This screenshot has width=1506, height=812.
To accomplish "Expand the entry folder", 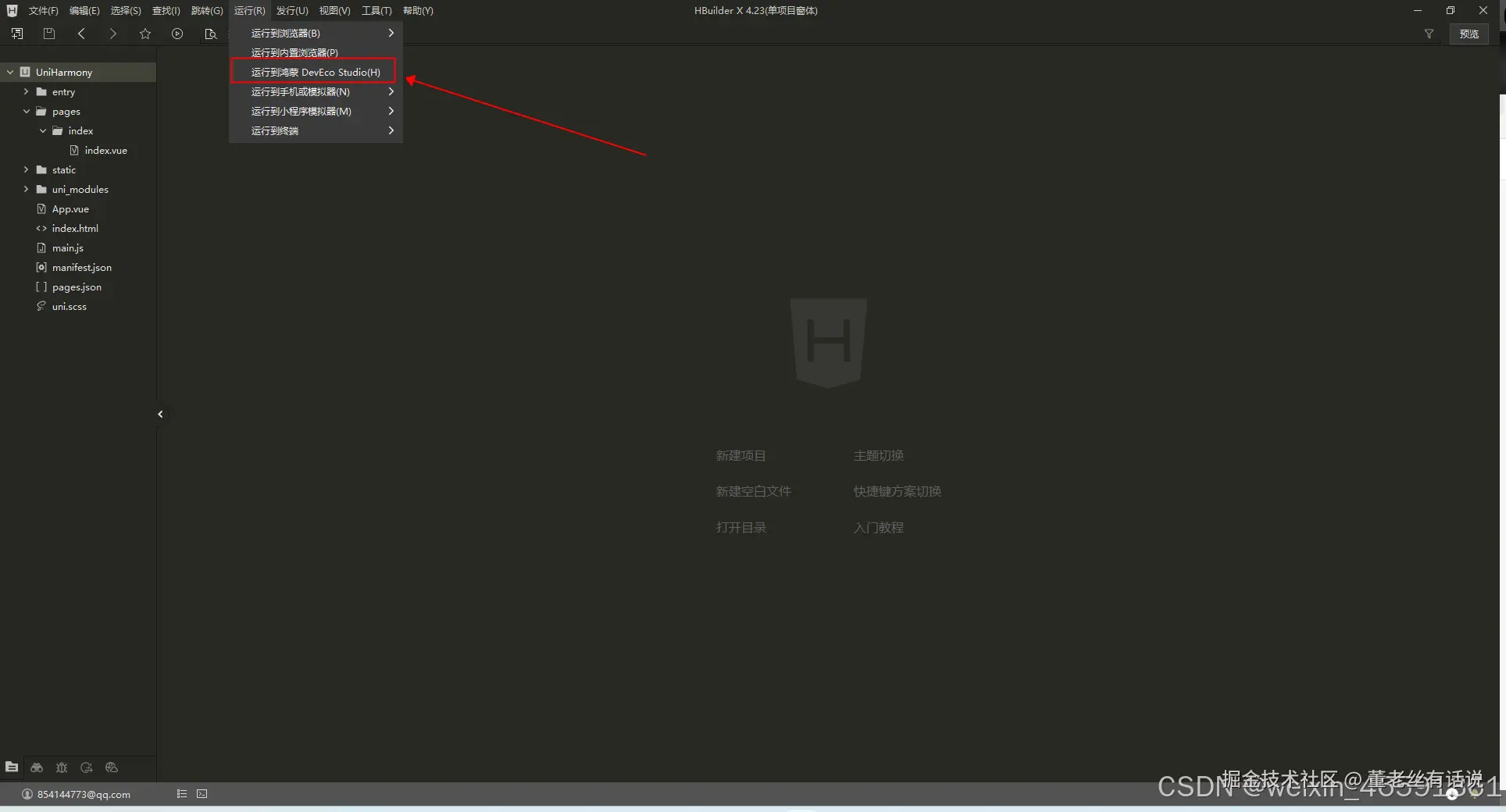I will [x=26, y=91].
